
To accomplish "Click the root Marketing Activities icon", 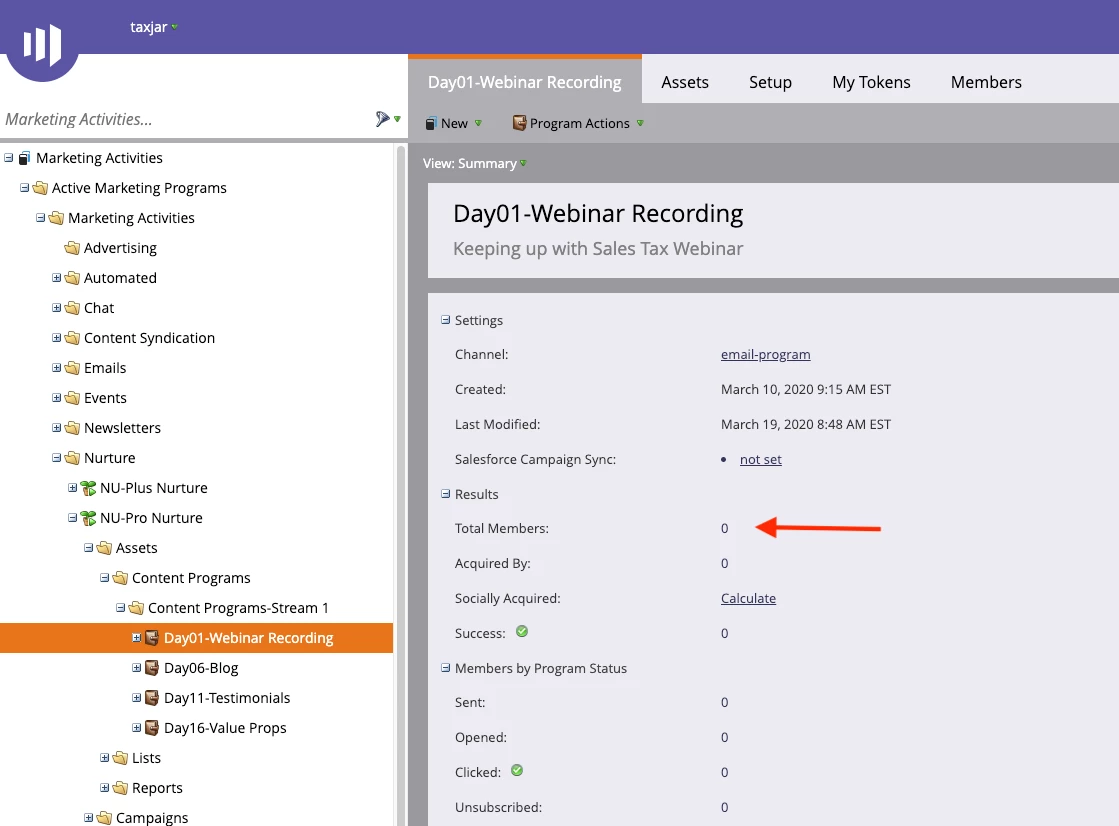I will click(x=25, y=158).
